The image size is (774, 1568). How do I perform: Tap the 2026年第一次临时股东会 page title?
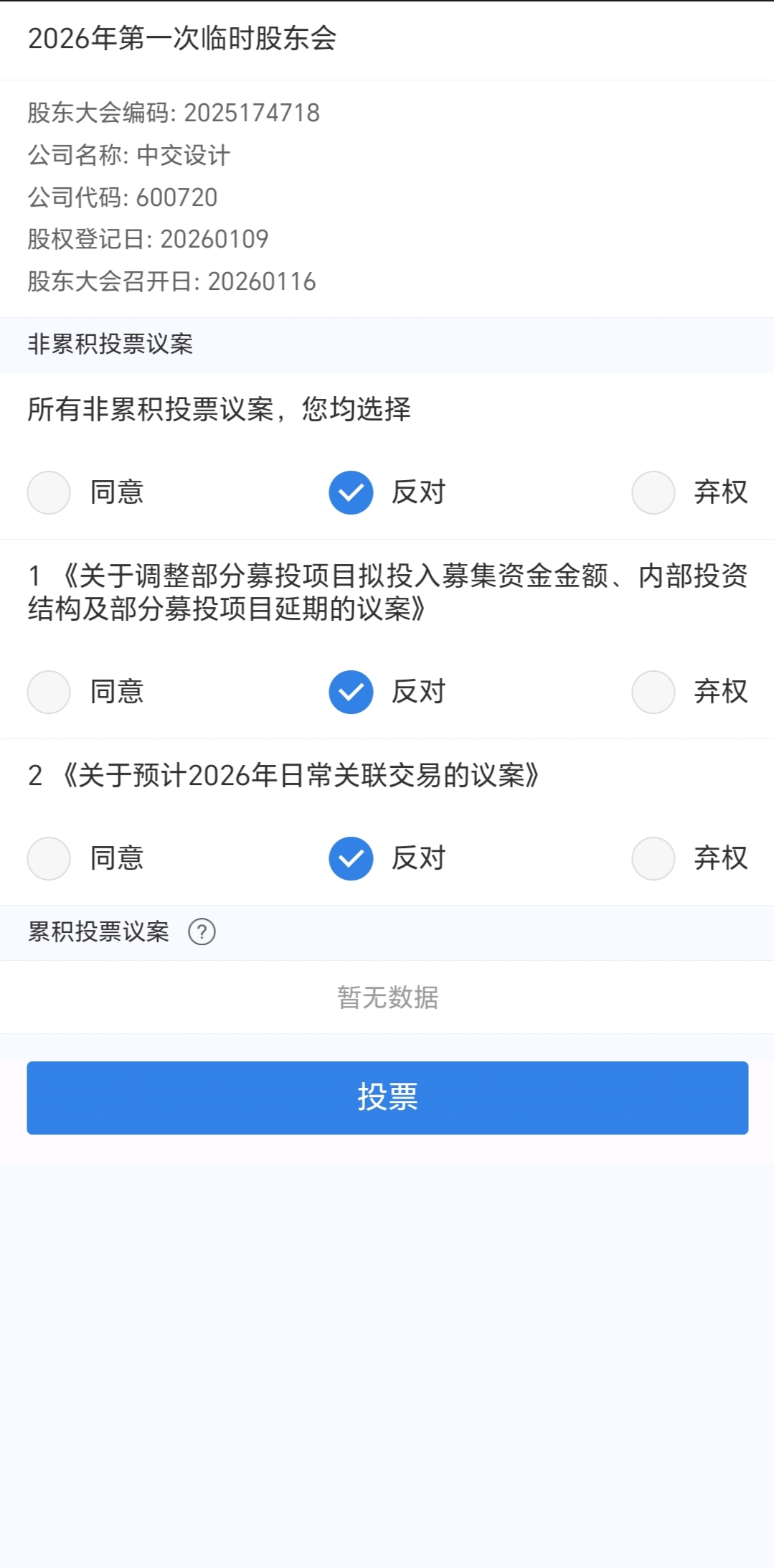point(182,39)
